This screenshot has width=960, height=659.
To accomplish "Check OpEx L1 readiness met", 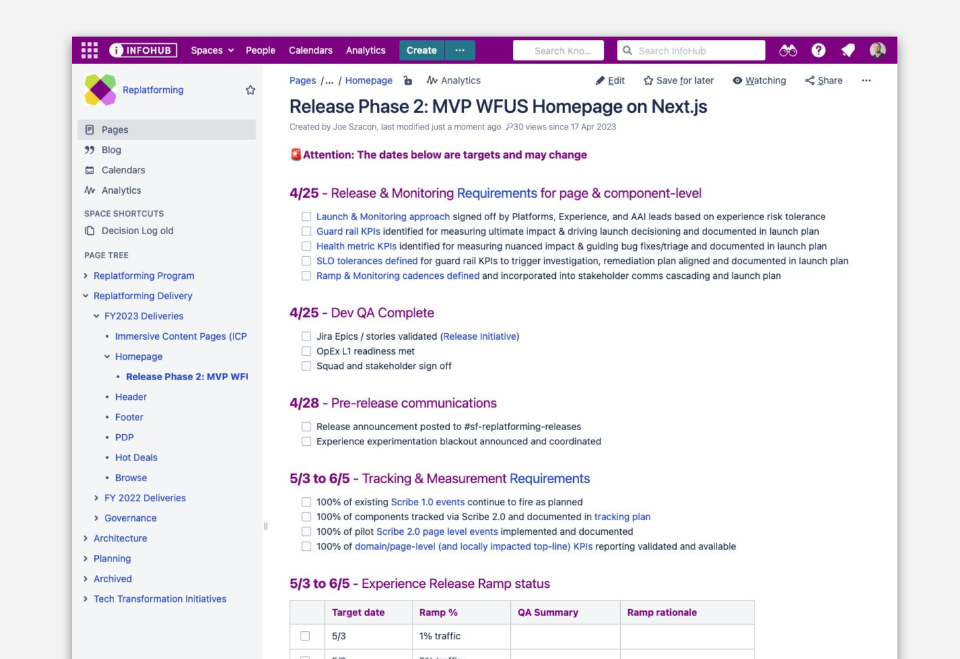I will tap(306, 351).
